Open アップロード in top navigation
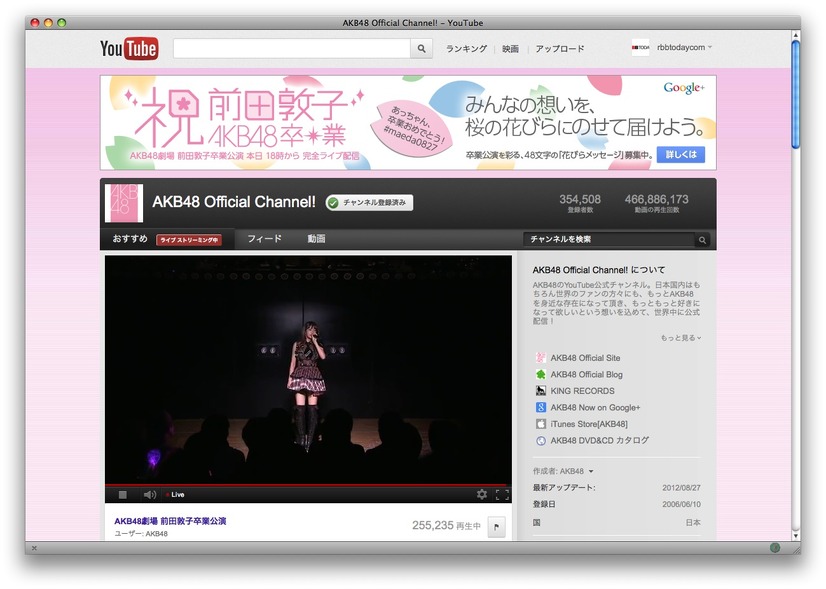826x589 pixels. tap(560, 48)
